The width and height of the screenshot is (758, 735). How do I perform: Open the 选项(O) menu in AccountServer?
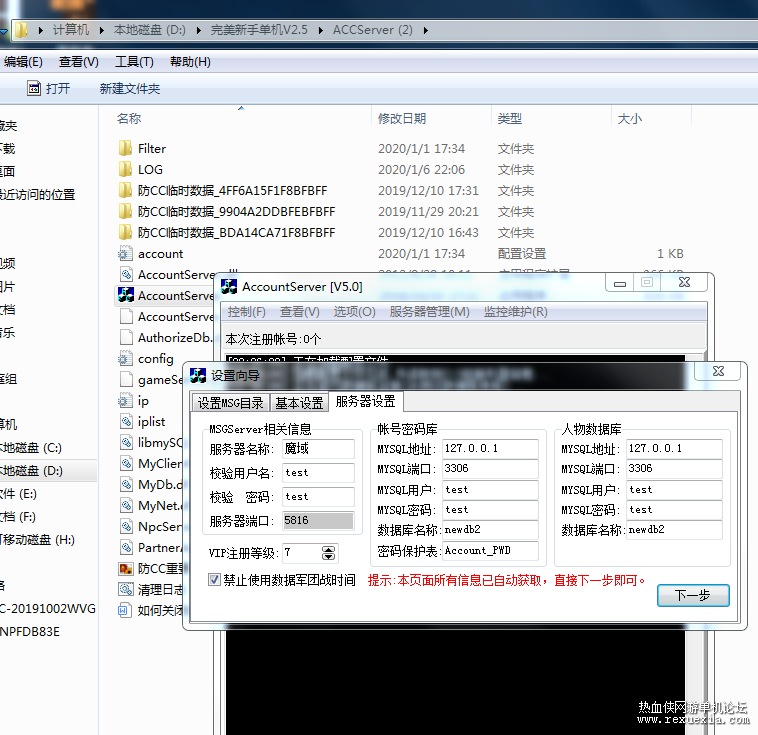tap(354, 312)
